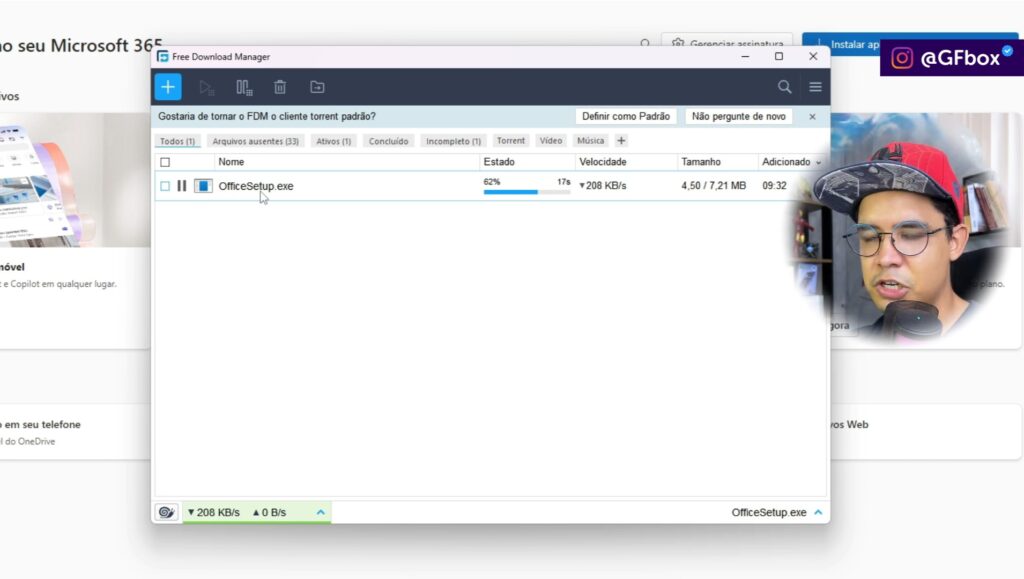
Task: Click the 09:32 added time cell
Action: [x=774, y=185]
